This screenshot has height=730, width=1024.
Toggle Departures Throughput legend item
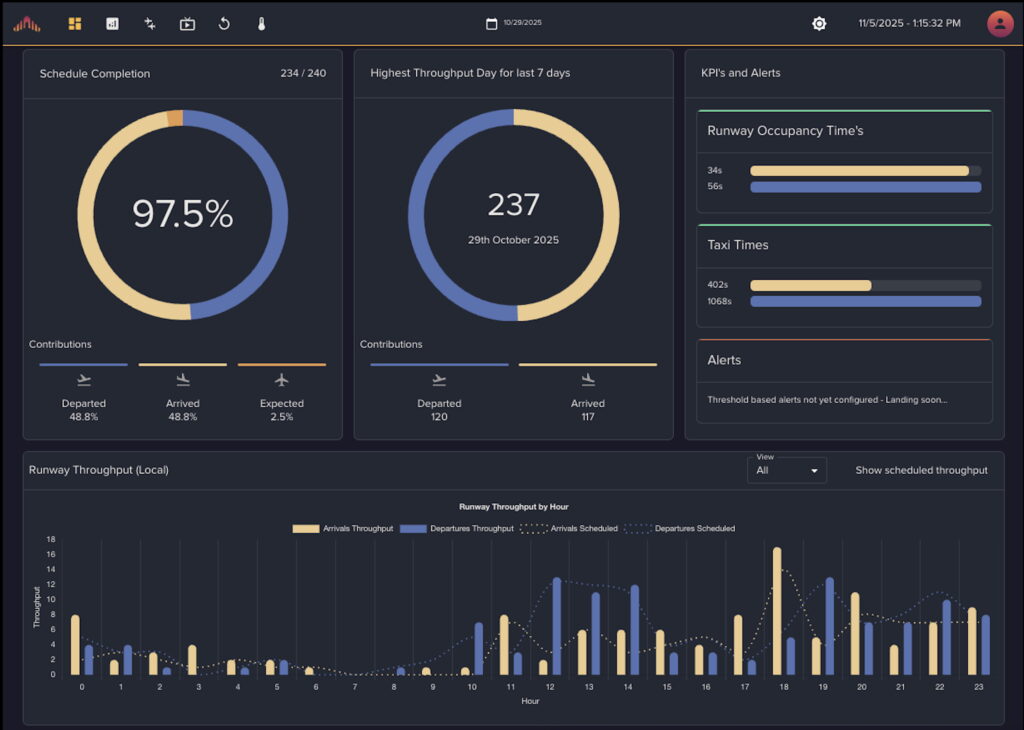[456, 528]
